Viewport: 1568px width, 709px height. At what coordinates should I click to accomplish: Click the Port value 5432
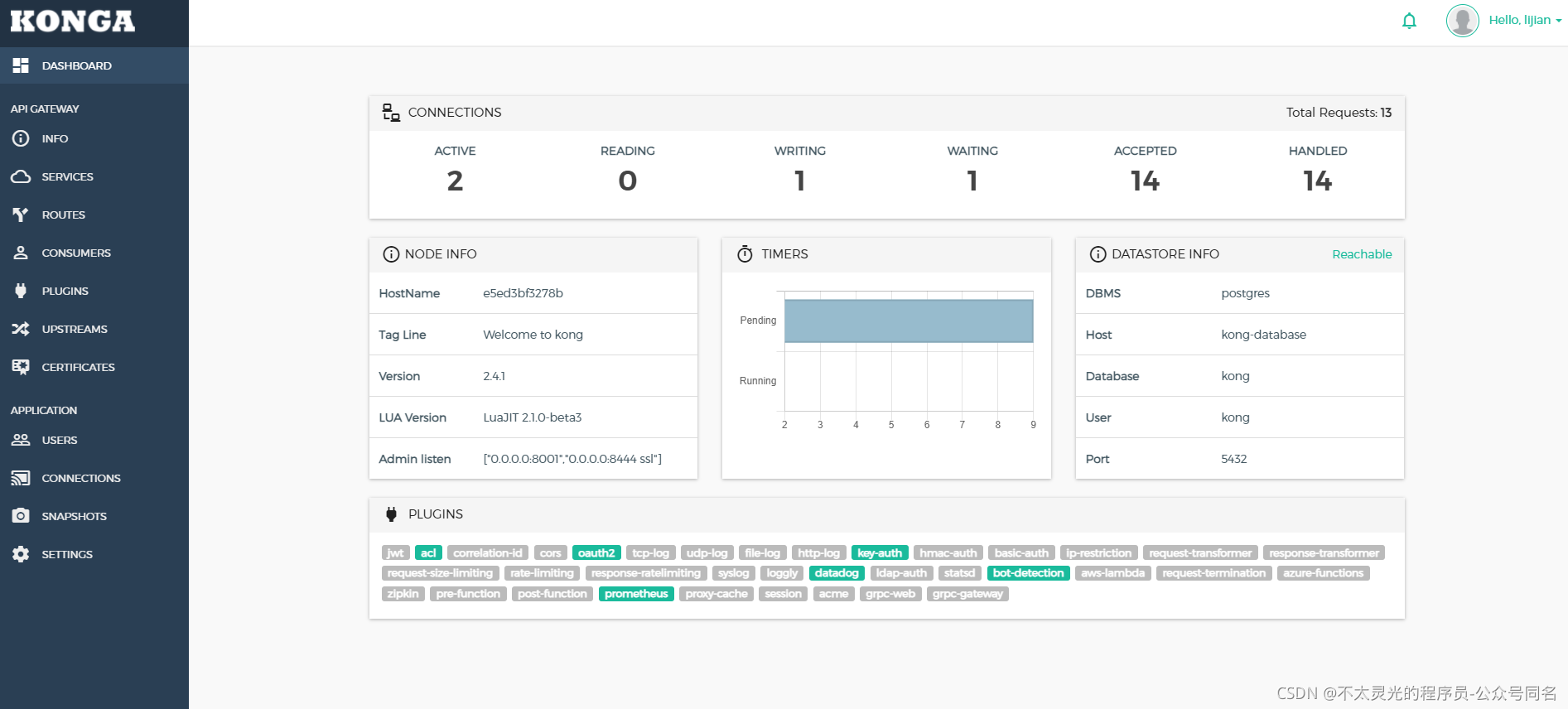tap(1233, 459)
